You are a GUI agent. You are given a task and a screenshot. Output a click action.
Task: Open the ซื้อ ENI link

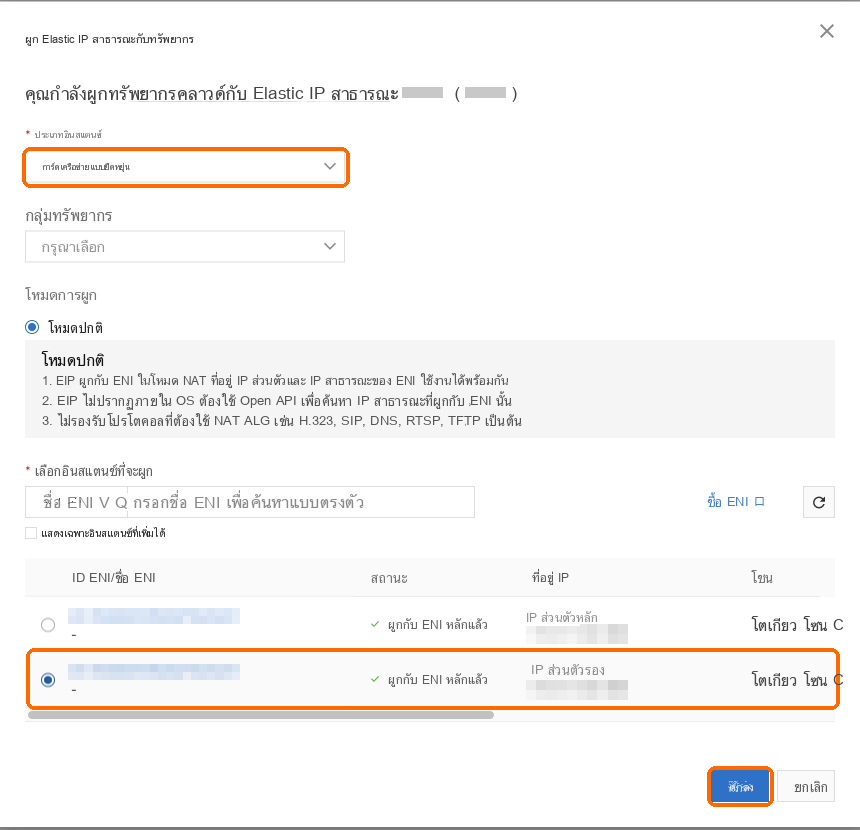click(x=735, y=502)
